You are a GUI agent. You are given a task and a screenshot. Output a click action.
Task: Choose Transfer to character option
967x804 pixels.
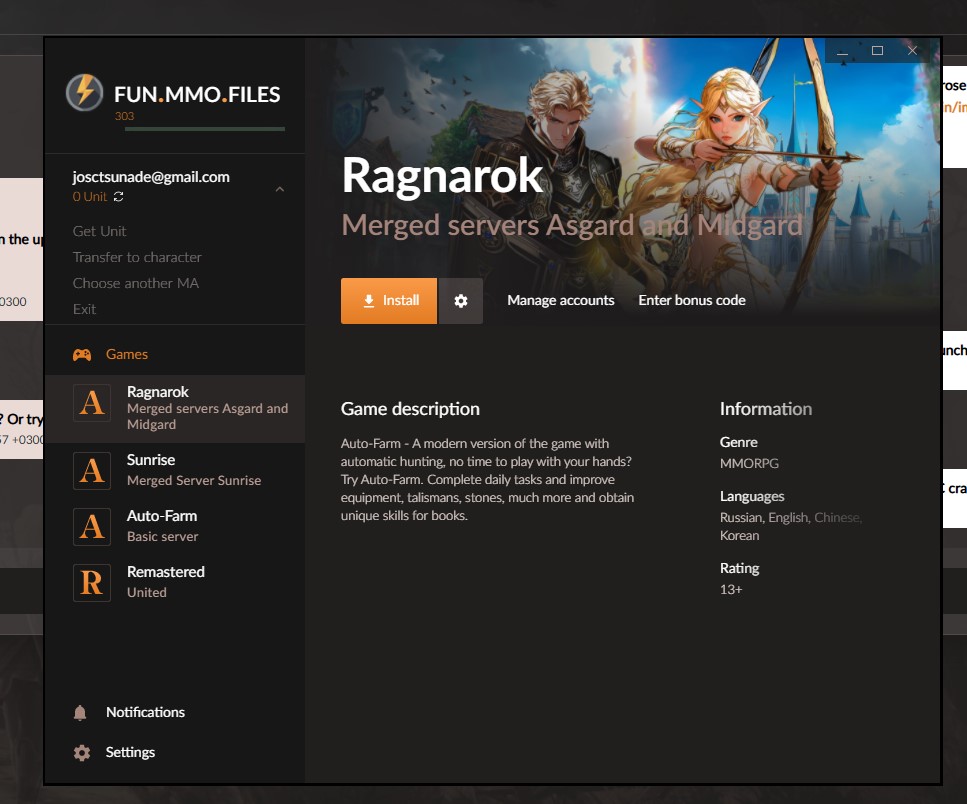137,257
